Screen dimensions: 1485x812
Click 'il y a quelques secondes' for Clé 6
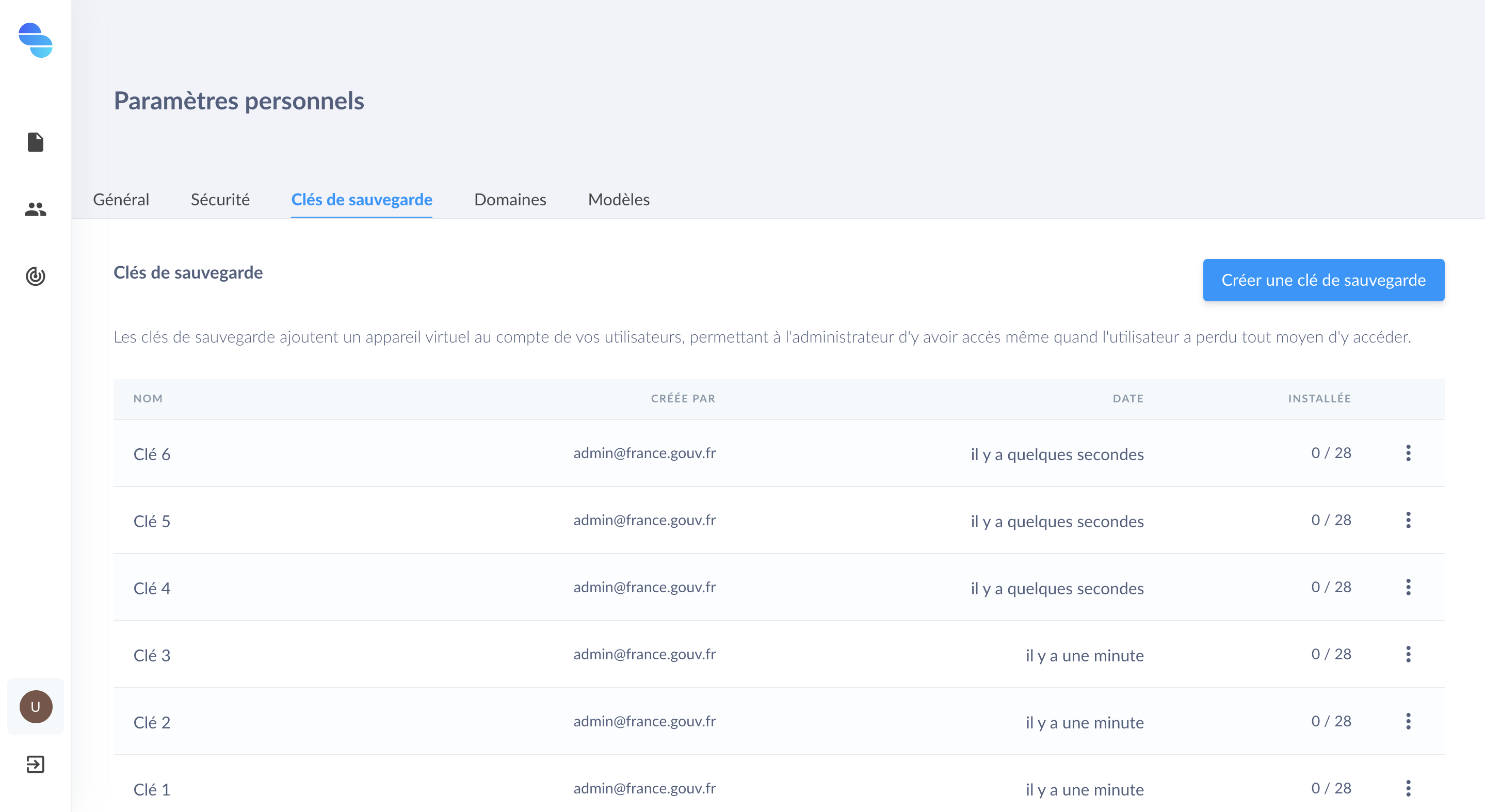pyautogui.click(x=1057, y=454)
